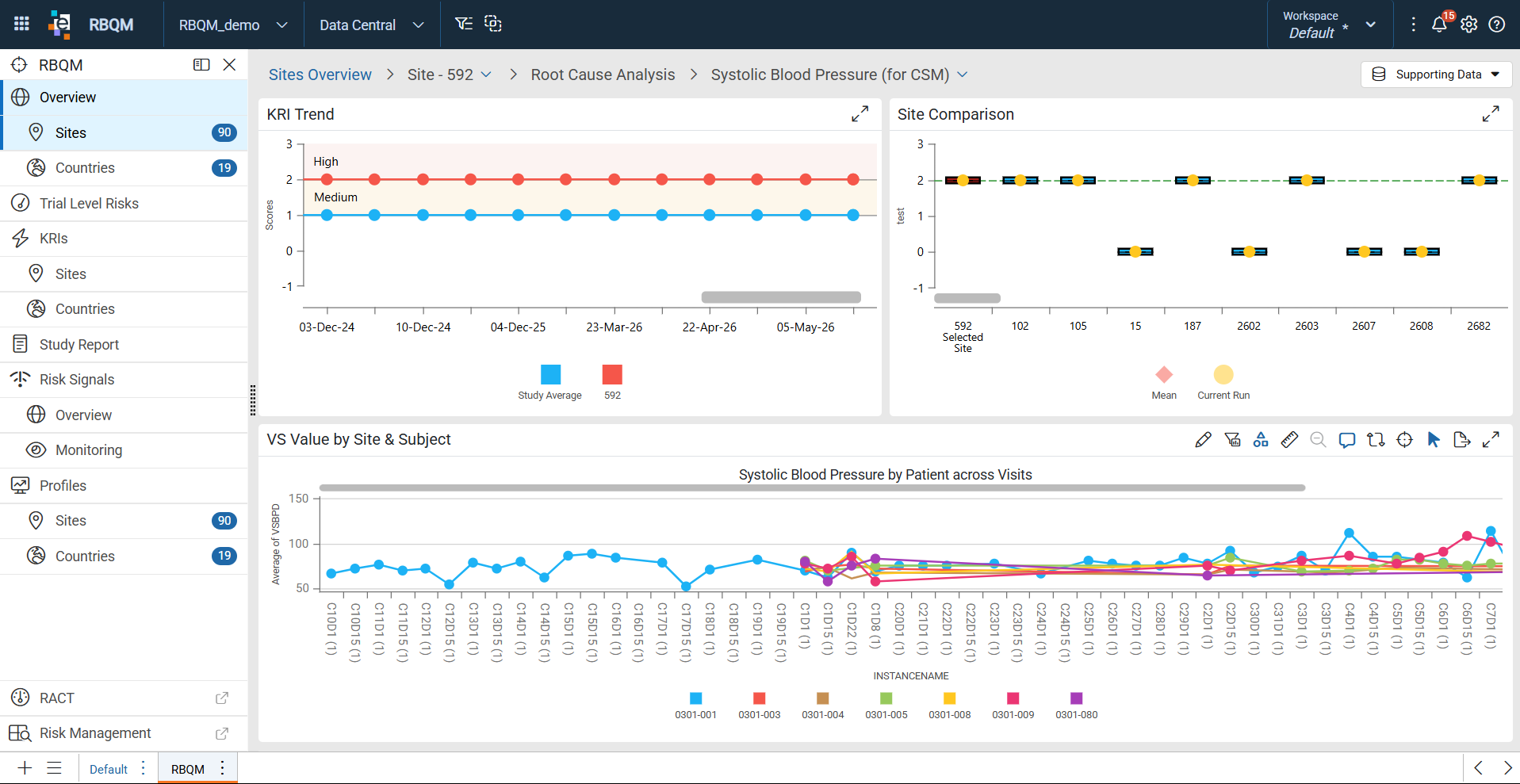1520x784 pixels.
Task: Click the filter list icon in top bar
Action: pos(464,24)
